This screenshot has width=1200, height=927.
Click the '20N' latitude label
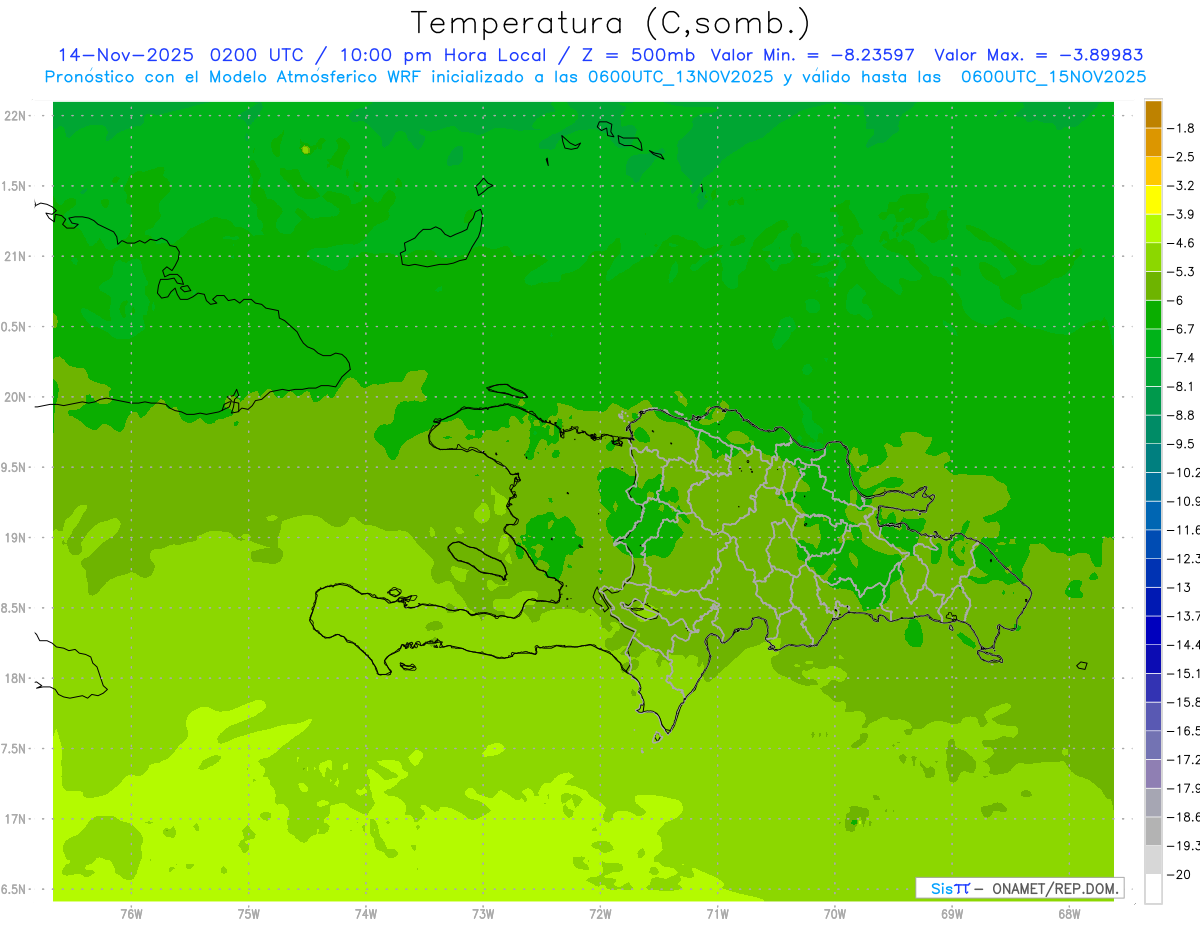[x=17, y=397]
